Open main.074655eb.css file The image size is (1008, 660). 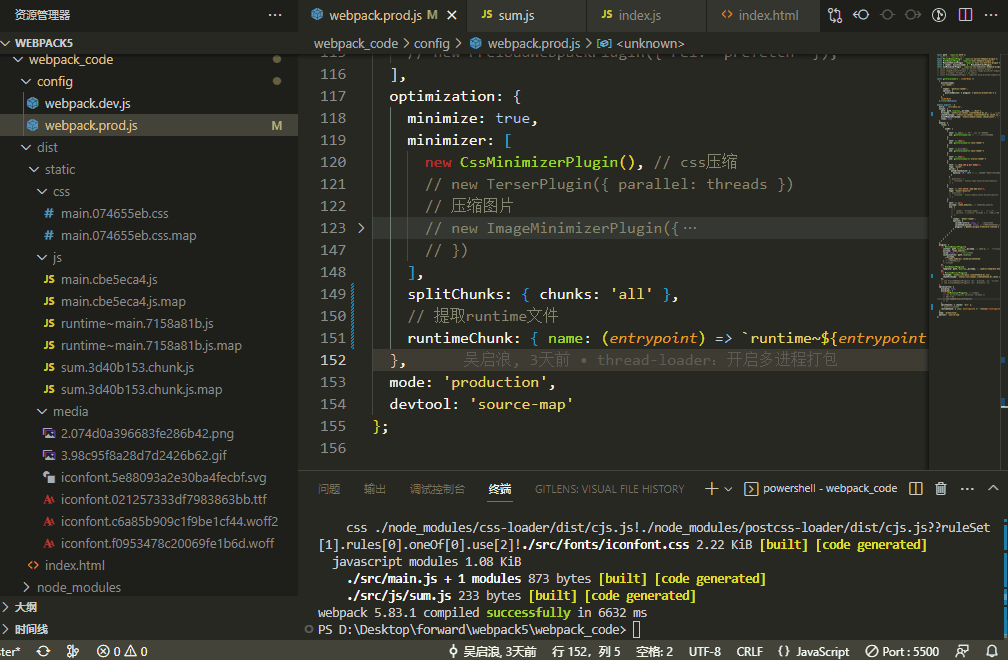[148, 213]
